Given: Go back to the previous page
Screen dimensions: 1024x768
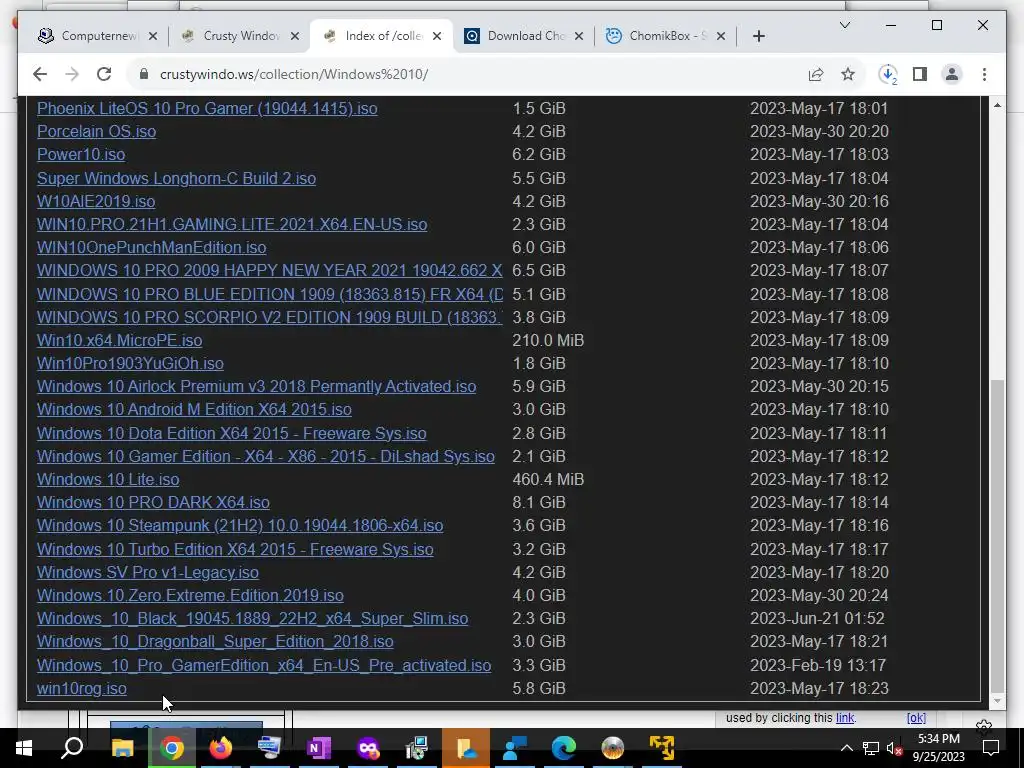Looking at the screenshot, I should (40, 74).
